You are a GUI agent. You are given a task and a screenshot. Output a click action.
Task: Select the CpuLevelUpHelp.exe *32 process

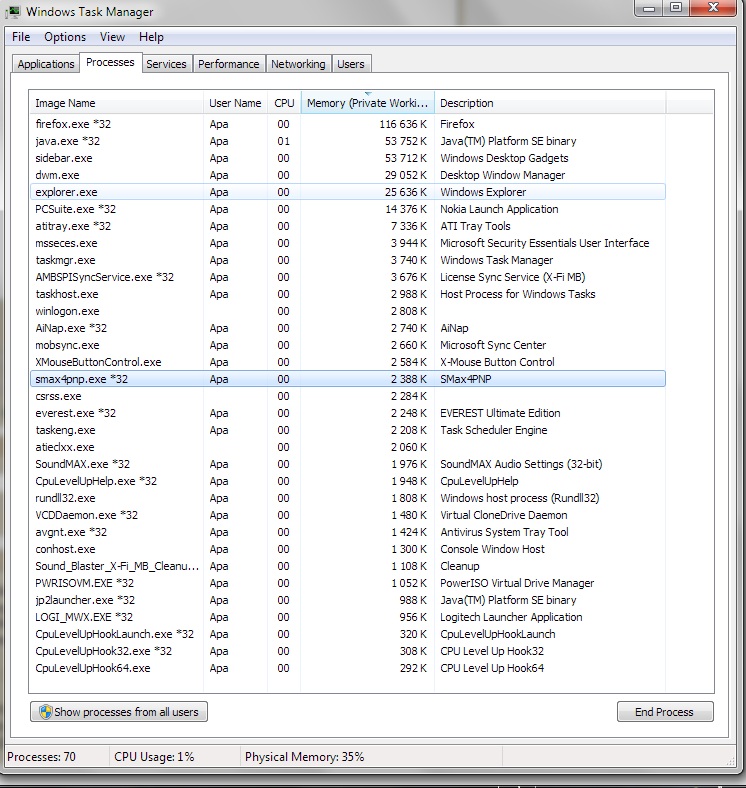pyautogui.click(x=348, y=481)
